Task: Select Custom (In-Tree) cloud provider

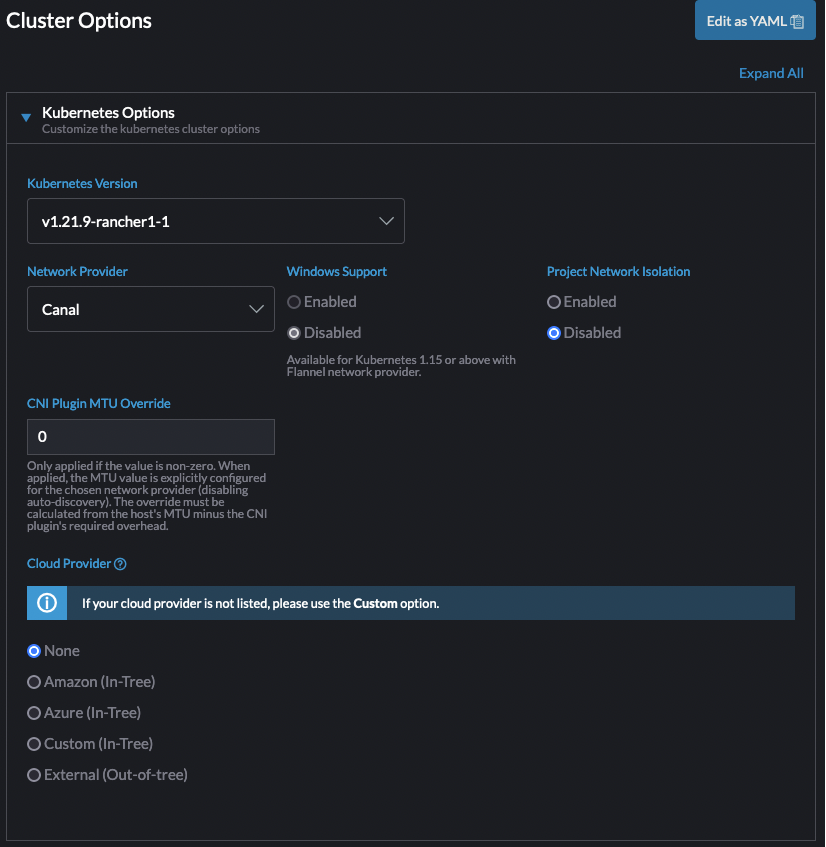Action: tap(33, 743)
